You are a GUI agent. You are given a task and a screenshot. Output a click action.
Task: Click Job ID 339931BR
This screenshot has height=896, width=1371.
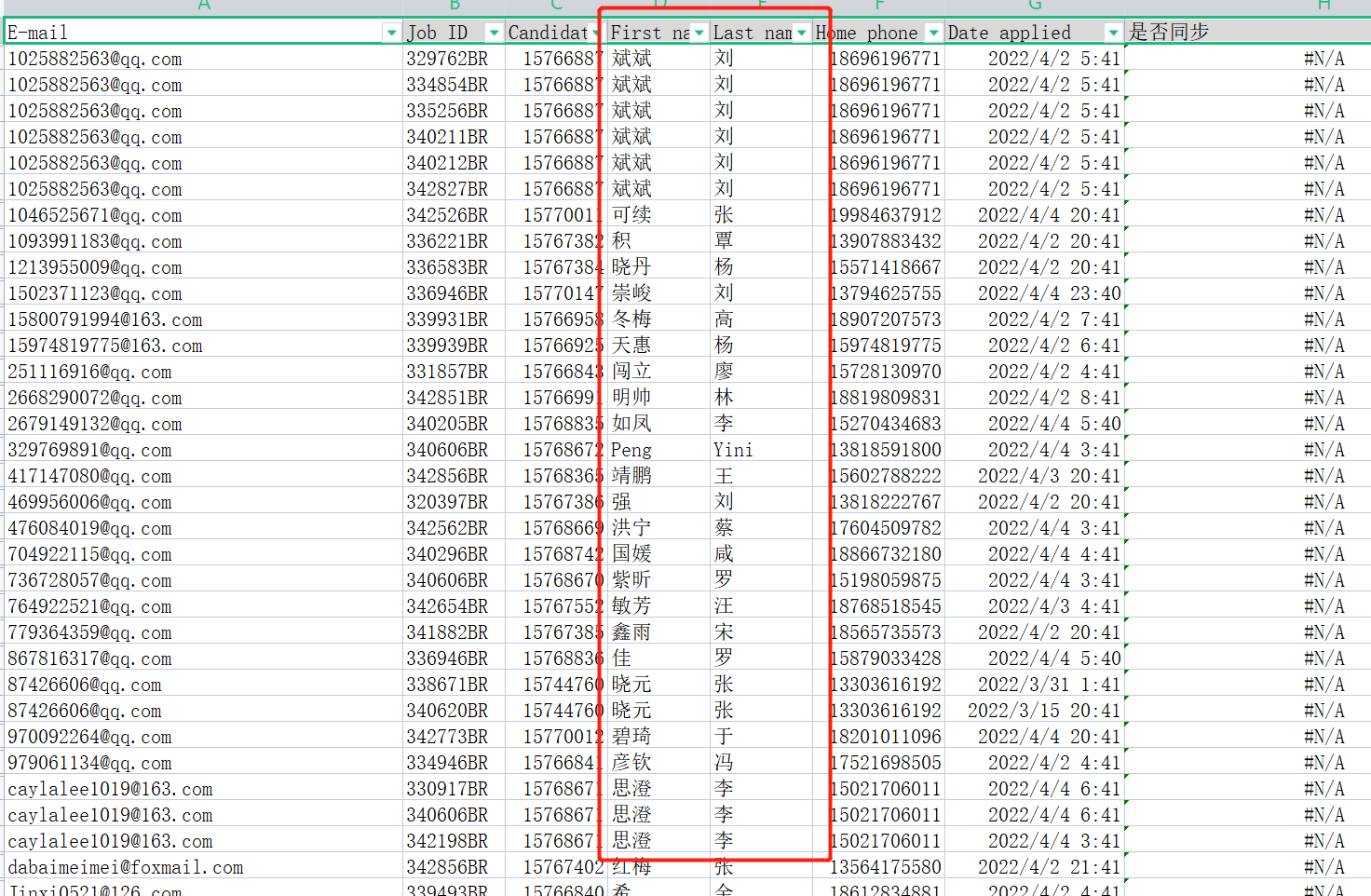tap(447, 319)
